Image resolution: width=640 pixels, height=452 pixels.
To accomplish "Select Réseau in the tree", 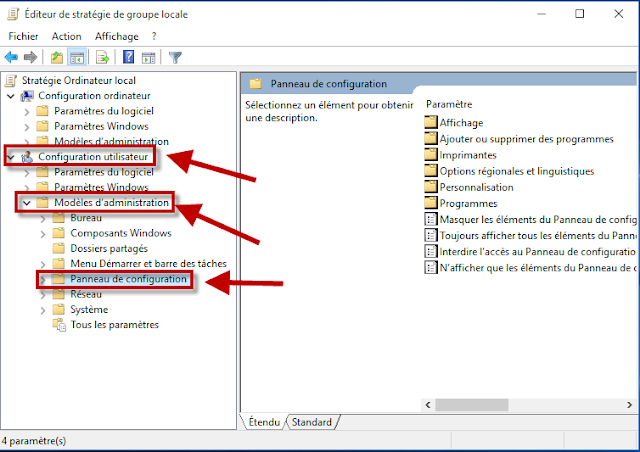I will (x=86, y=294).
